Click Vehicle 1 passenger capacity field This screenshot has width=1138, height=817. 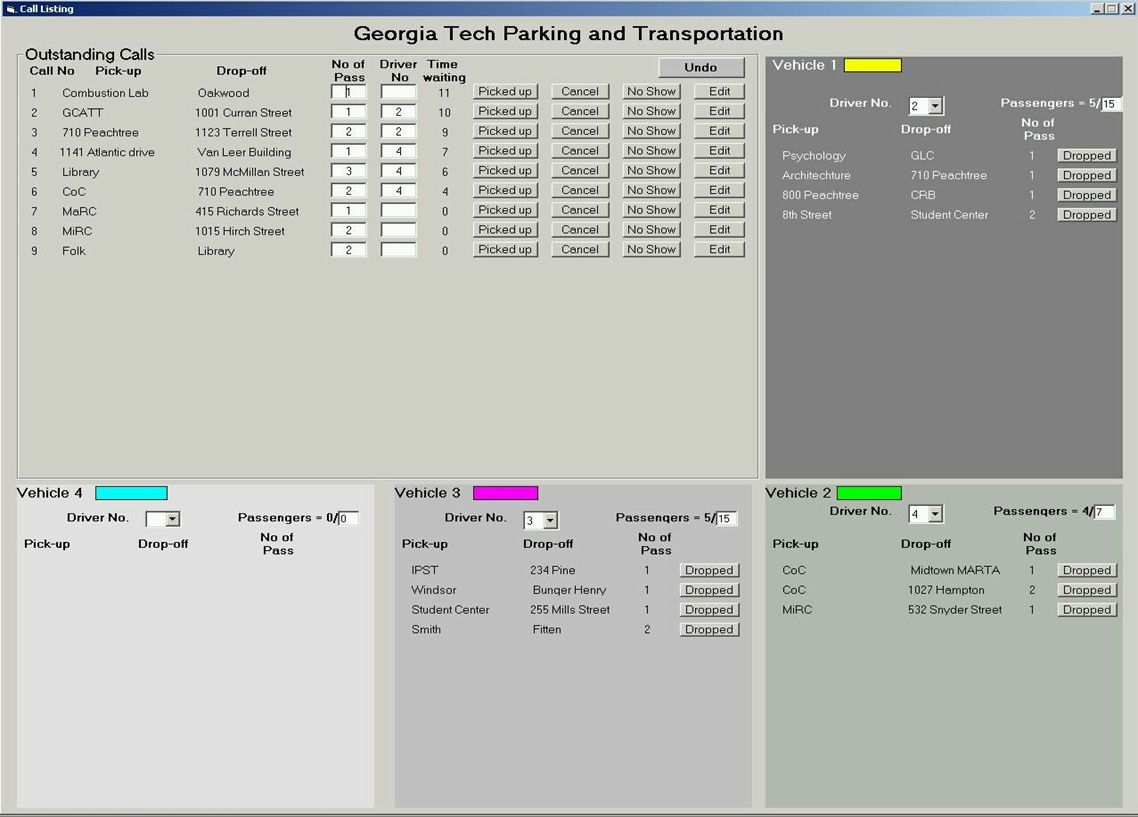coord(1110,104)
